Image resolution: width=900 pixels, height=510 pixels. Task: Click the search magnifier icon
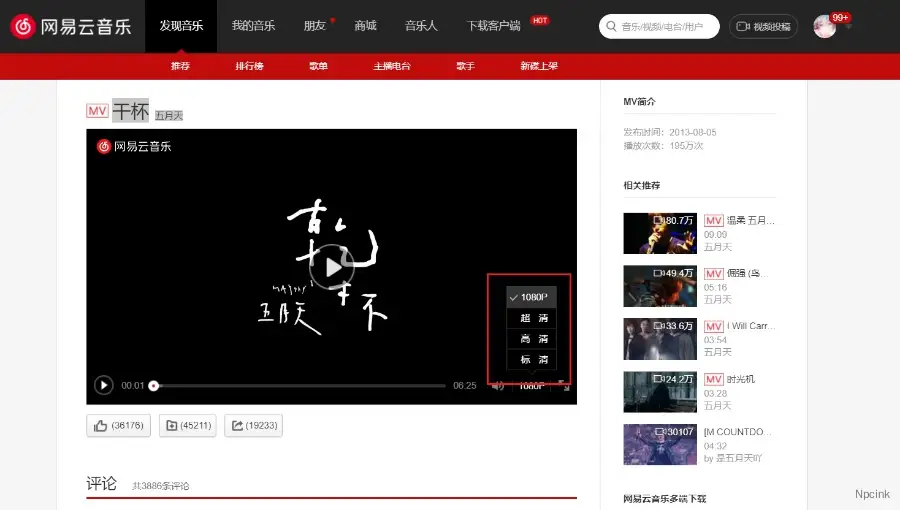[611, 26]
